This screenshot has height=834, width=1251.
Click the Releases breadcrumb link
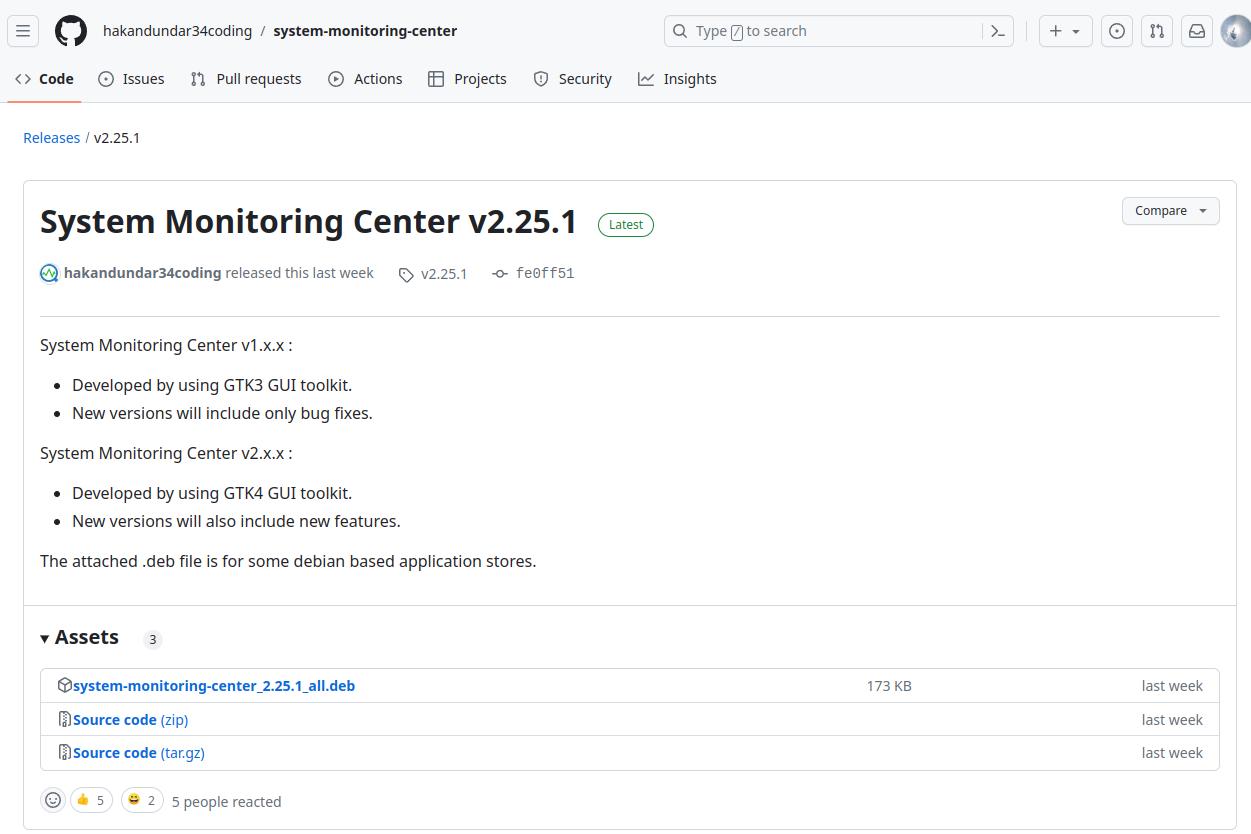point(51,138)
